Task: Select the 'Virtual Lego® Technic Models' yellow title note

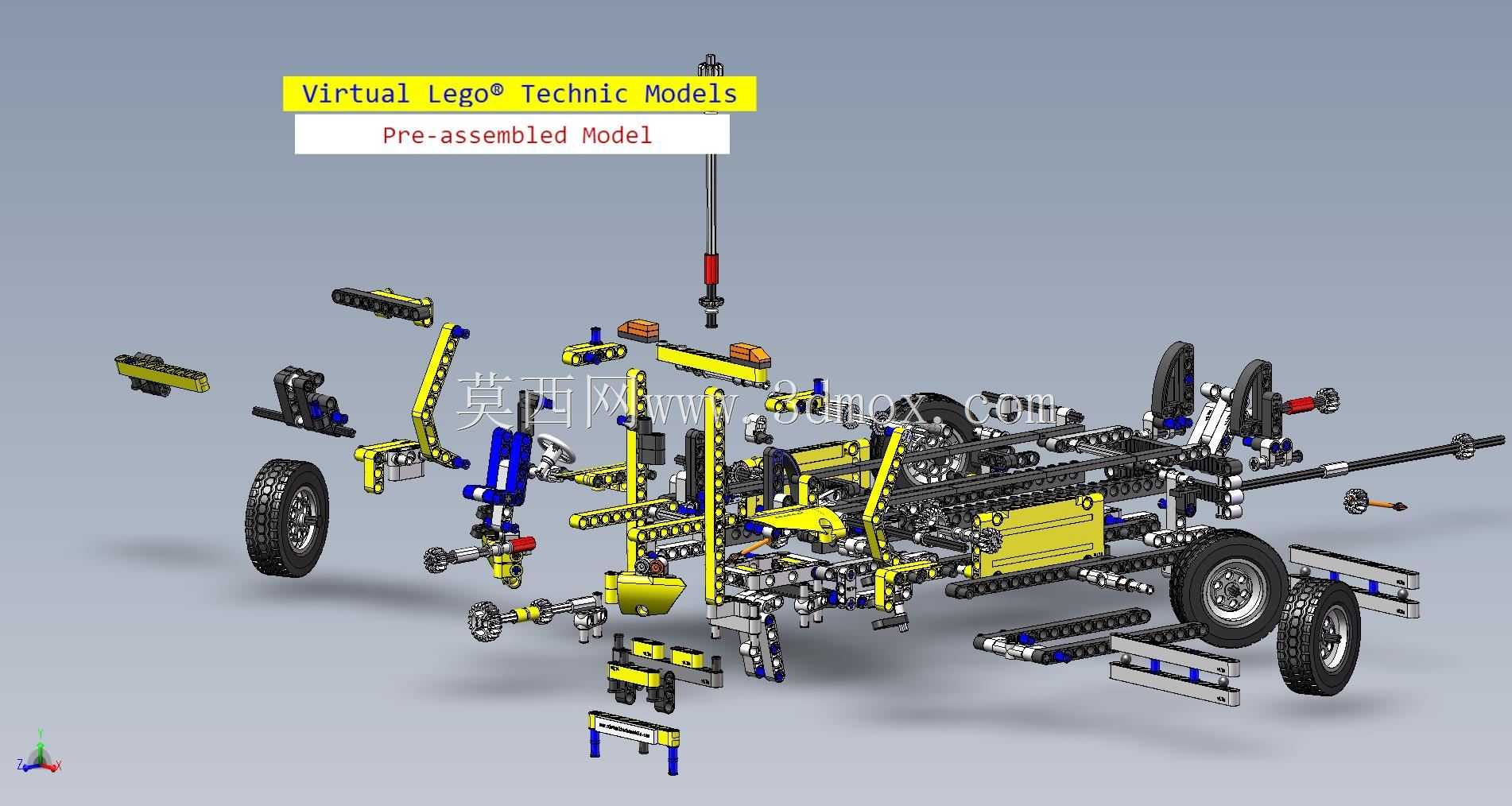Action: coord(519,94)
